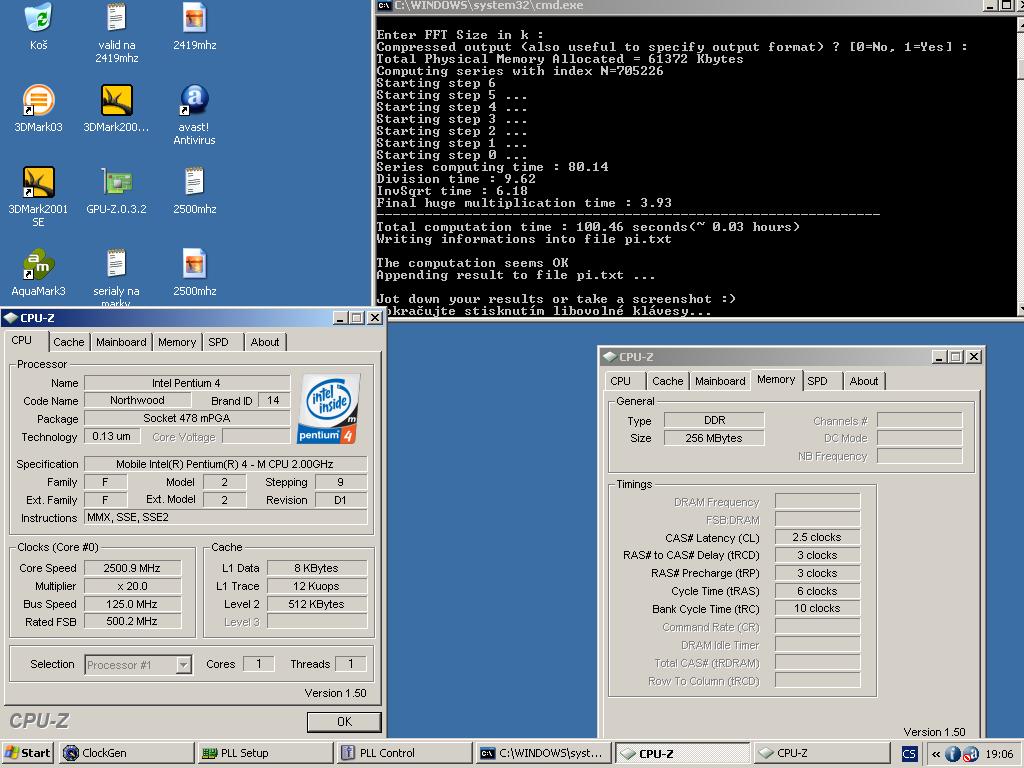This screenshot has width=1024, height=768.
Task: Expand hidden tray icons with the chevron
Action: point(935,754)
